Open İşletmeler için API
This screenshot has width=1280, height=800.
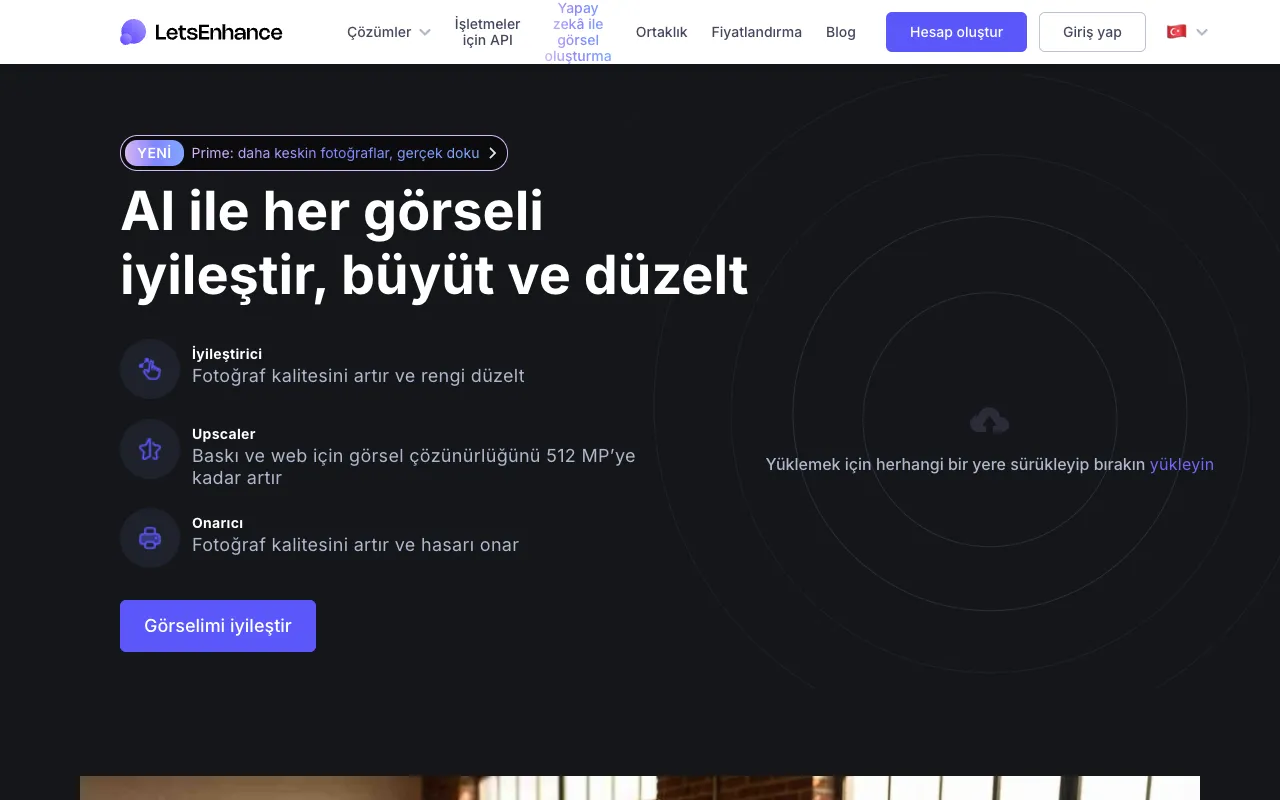point(487,32)
